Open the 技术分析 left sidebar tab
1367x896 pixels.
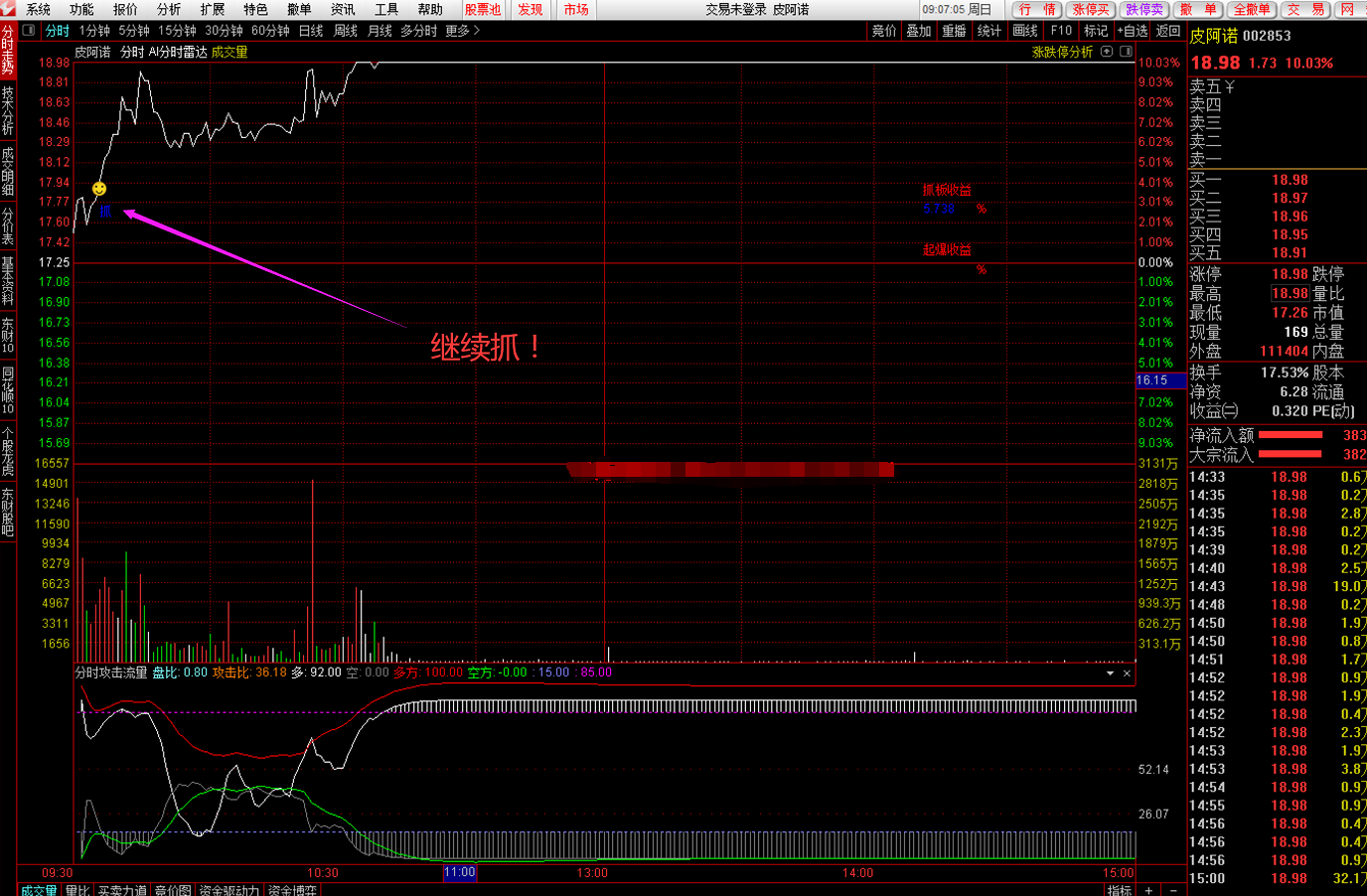8,110
